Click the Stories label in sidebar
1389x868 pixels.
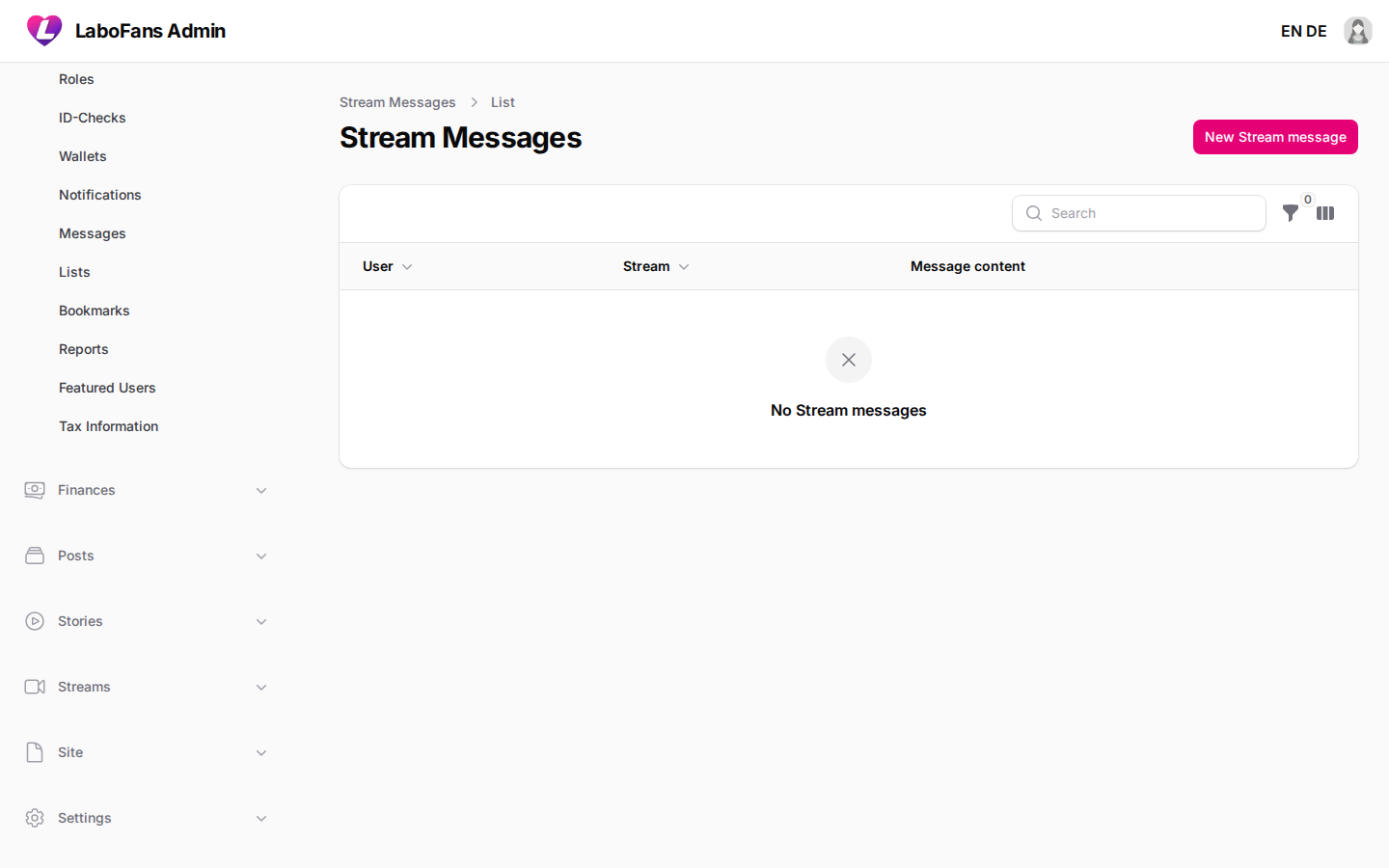point(80,621)
